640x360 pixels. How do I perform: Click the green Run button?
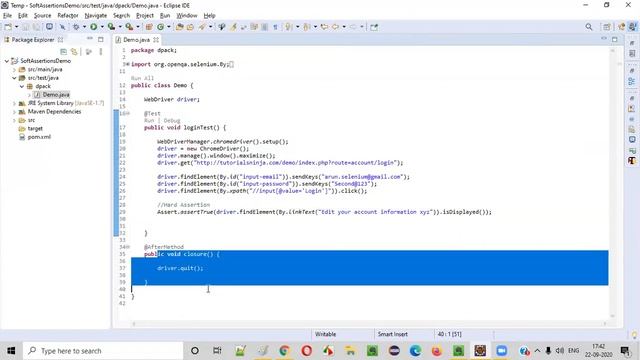click(x=93, y=27)
